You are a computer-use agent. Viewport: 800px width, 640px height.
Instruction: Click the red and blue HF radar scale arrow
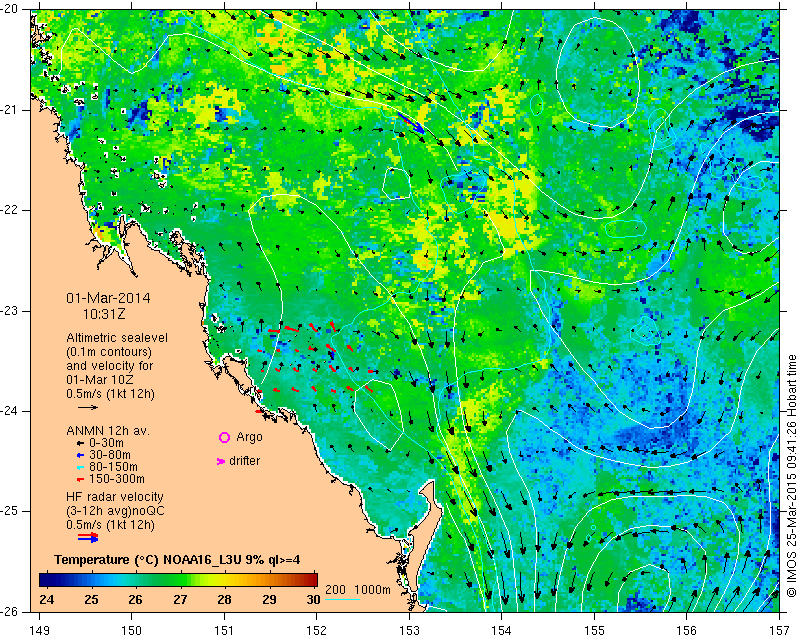coord(88,537)
